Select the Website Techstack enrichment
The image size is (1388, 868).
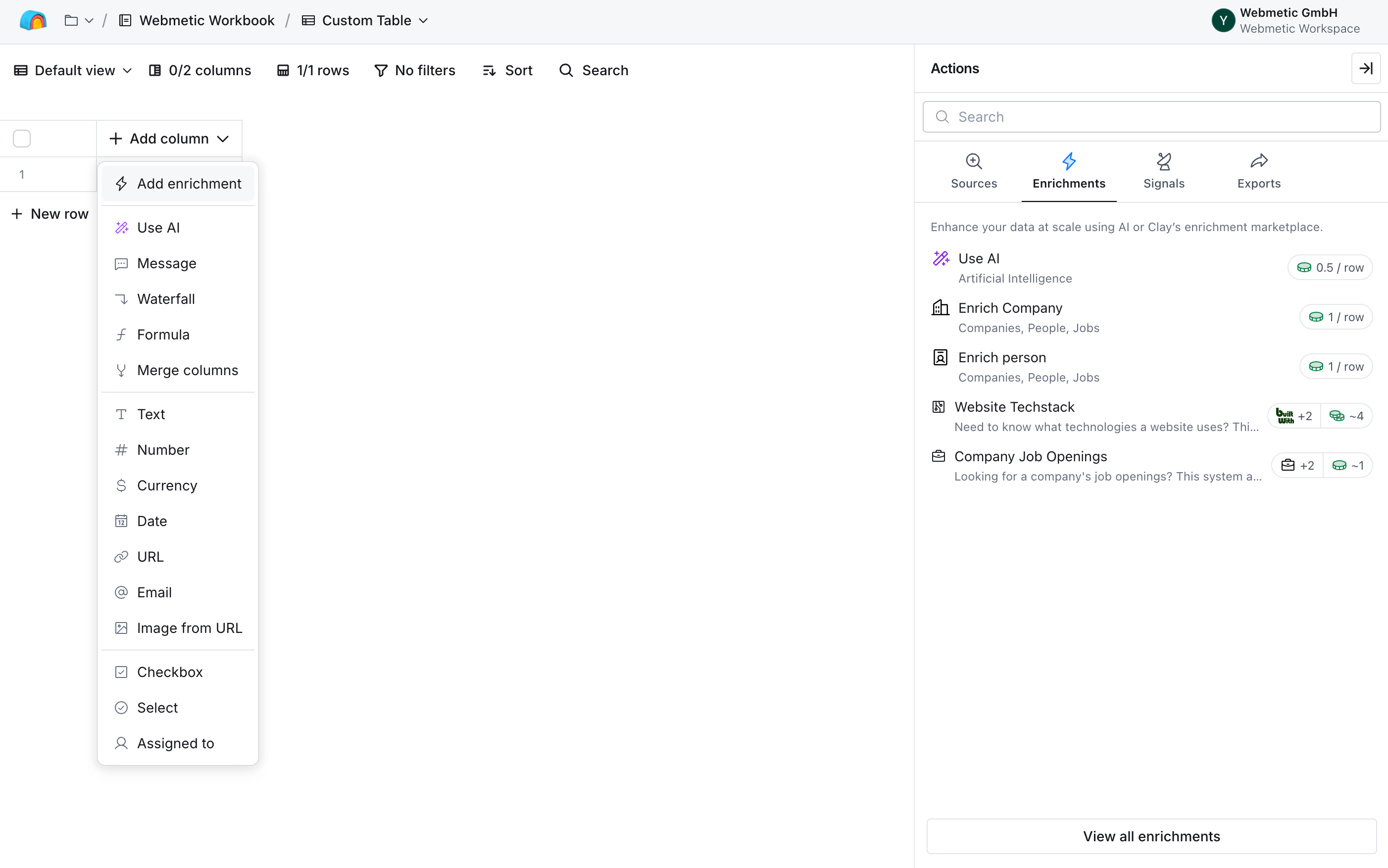[x=1151, y=416]
